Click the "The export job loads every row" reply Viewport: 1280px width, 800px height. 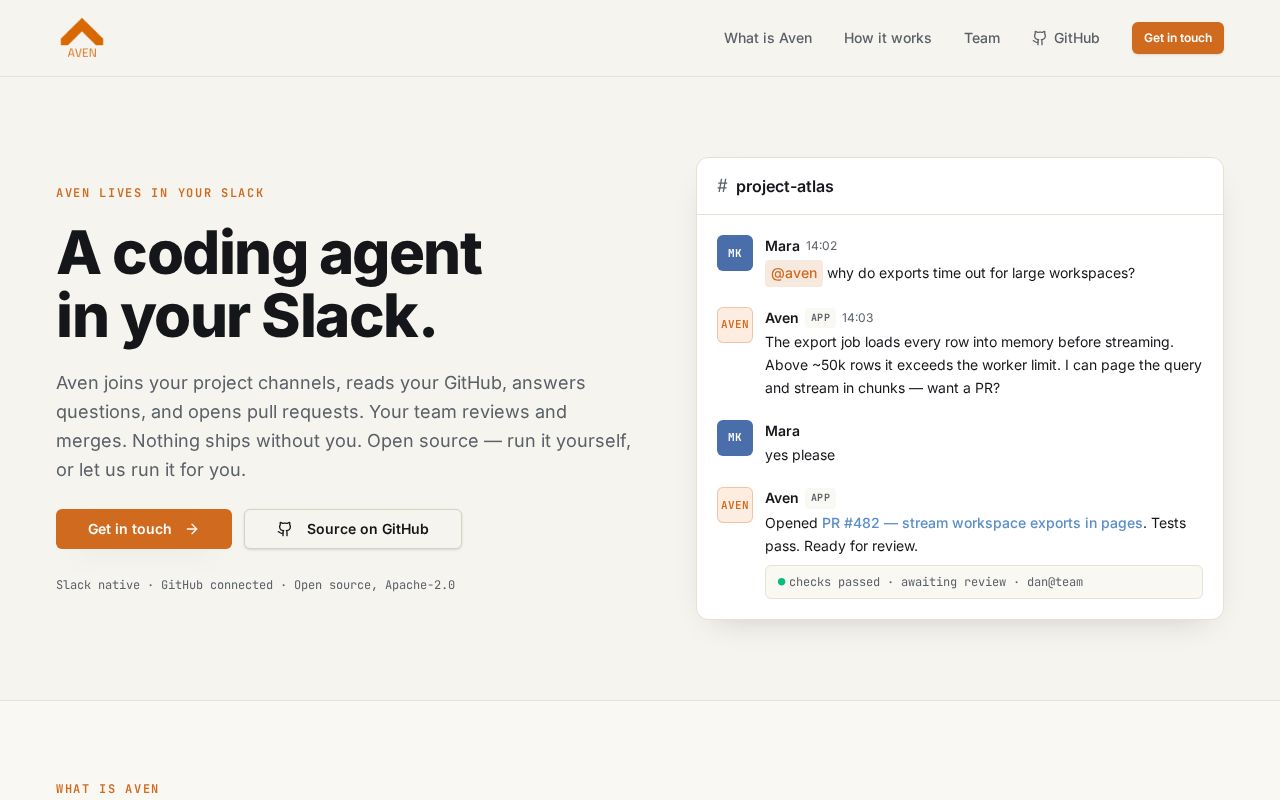983,365
